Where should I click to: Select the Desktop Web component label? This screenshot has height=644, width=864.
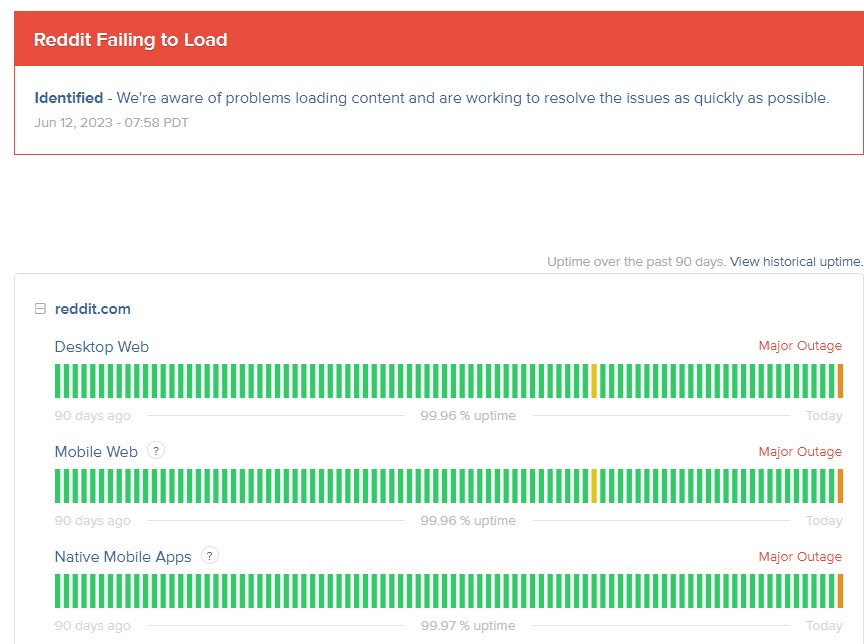(x=102, y=347)
